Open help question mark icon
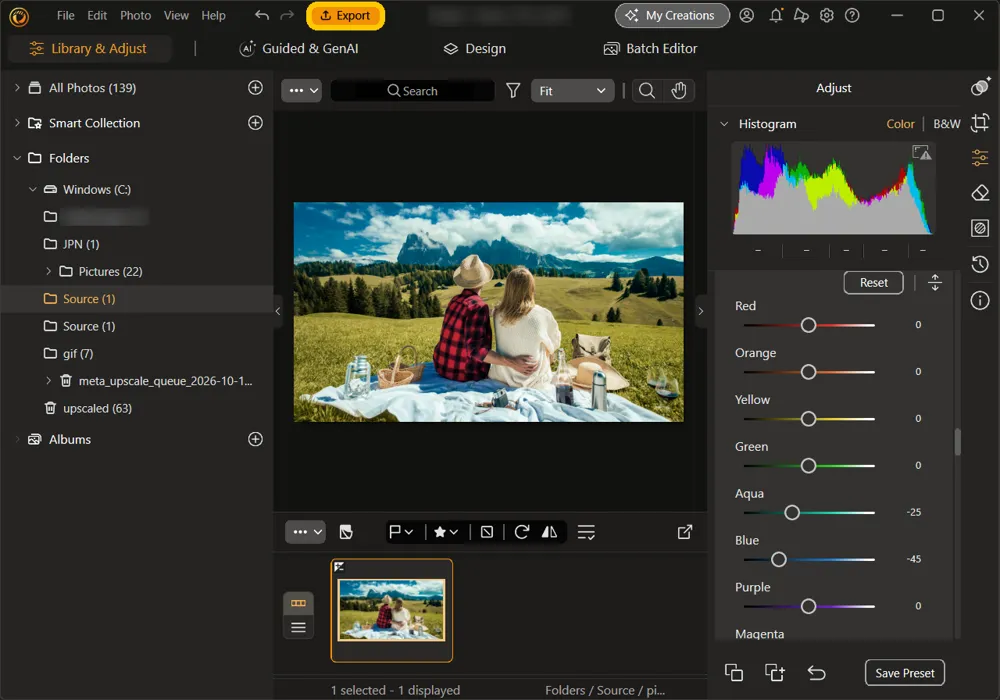1000x700 pixels. click(x=852, y=15)
